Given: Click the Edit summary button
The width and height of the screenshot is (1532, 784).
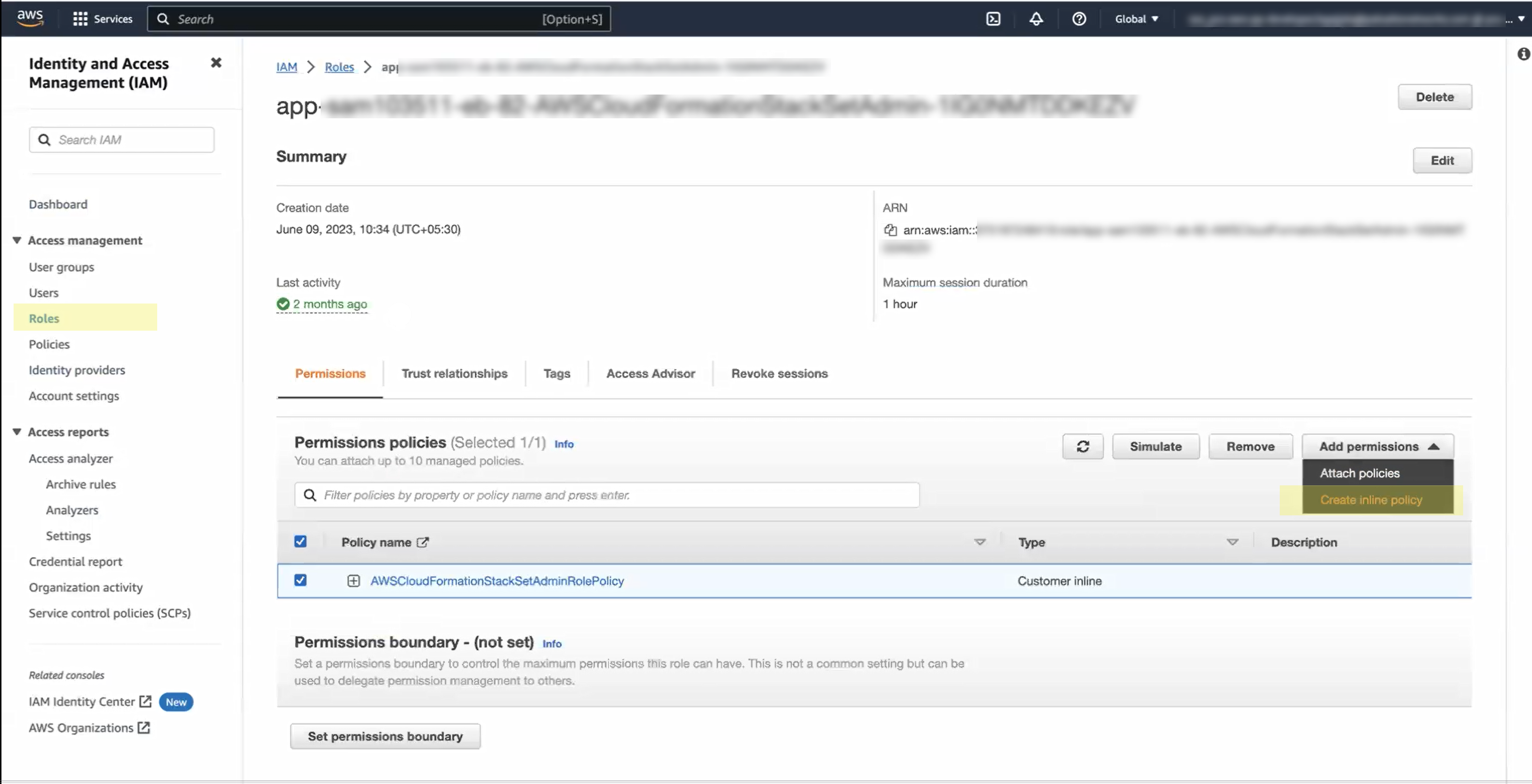Looking at the screenshot, I should pyautogui.click(x=1442, y=160).
